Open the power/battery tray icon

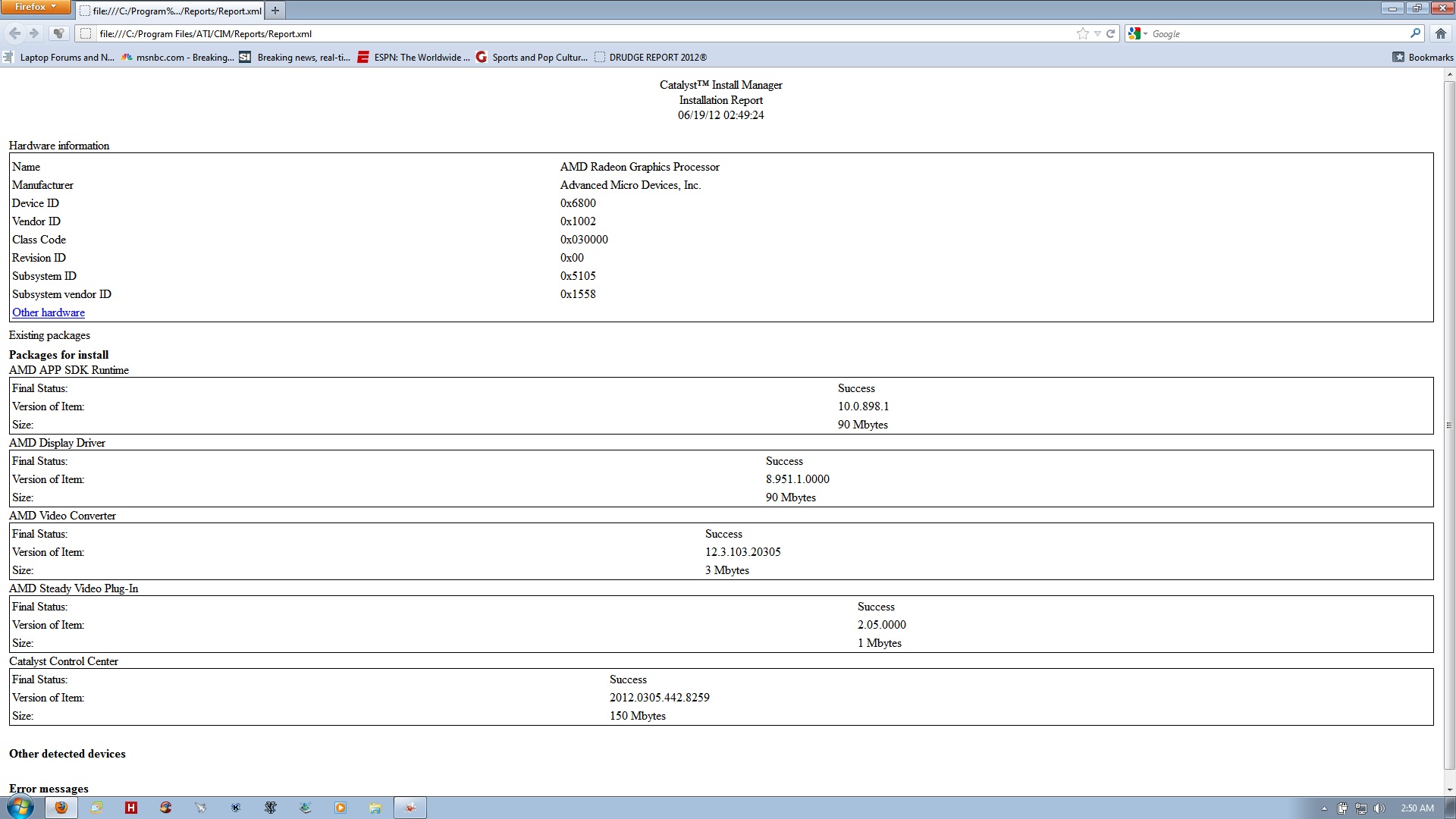click(x=1342, y=808)
